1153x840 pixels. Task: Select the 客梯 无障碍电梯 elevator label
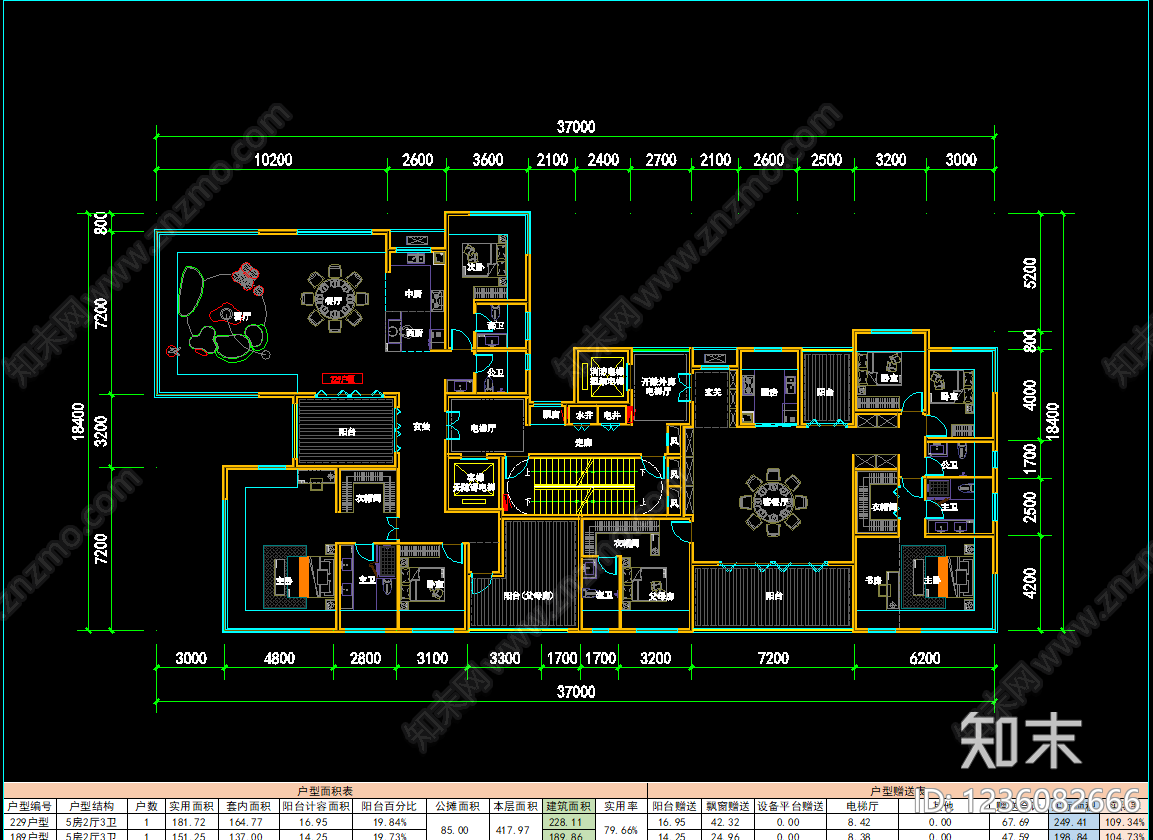(x=474, y=483)
